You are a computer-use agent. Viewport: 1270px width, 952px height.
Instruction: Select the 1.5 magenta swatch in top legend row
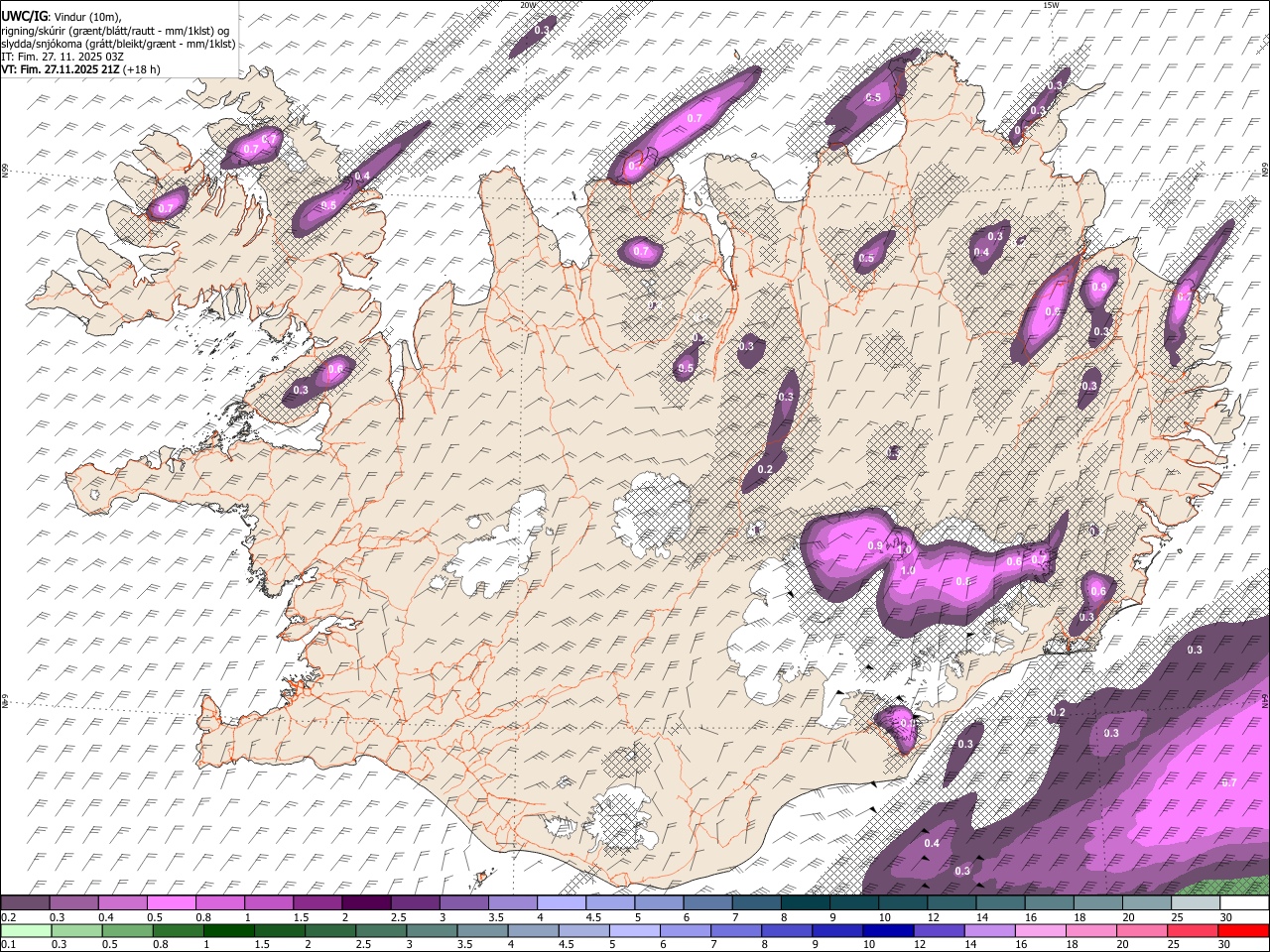pos(317,903)
